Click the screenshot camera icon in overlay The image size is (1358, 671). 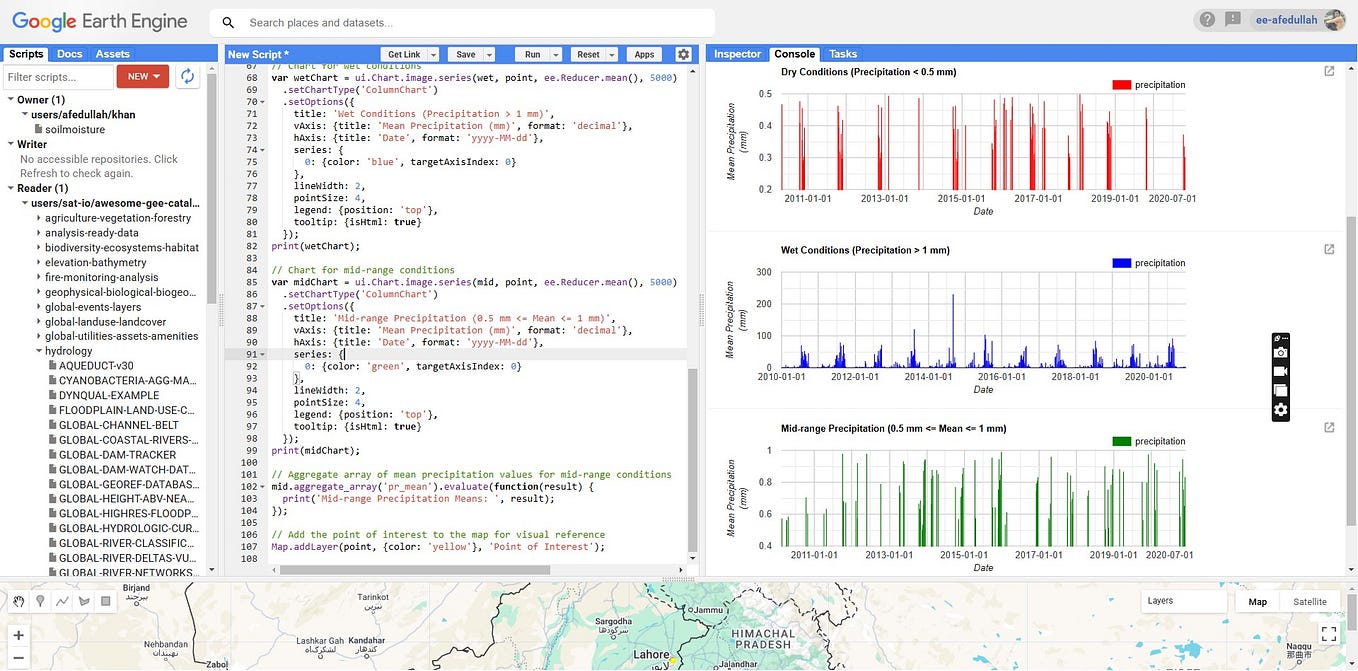[x=1280, y=353]
